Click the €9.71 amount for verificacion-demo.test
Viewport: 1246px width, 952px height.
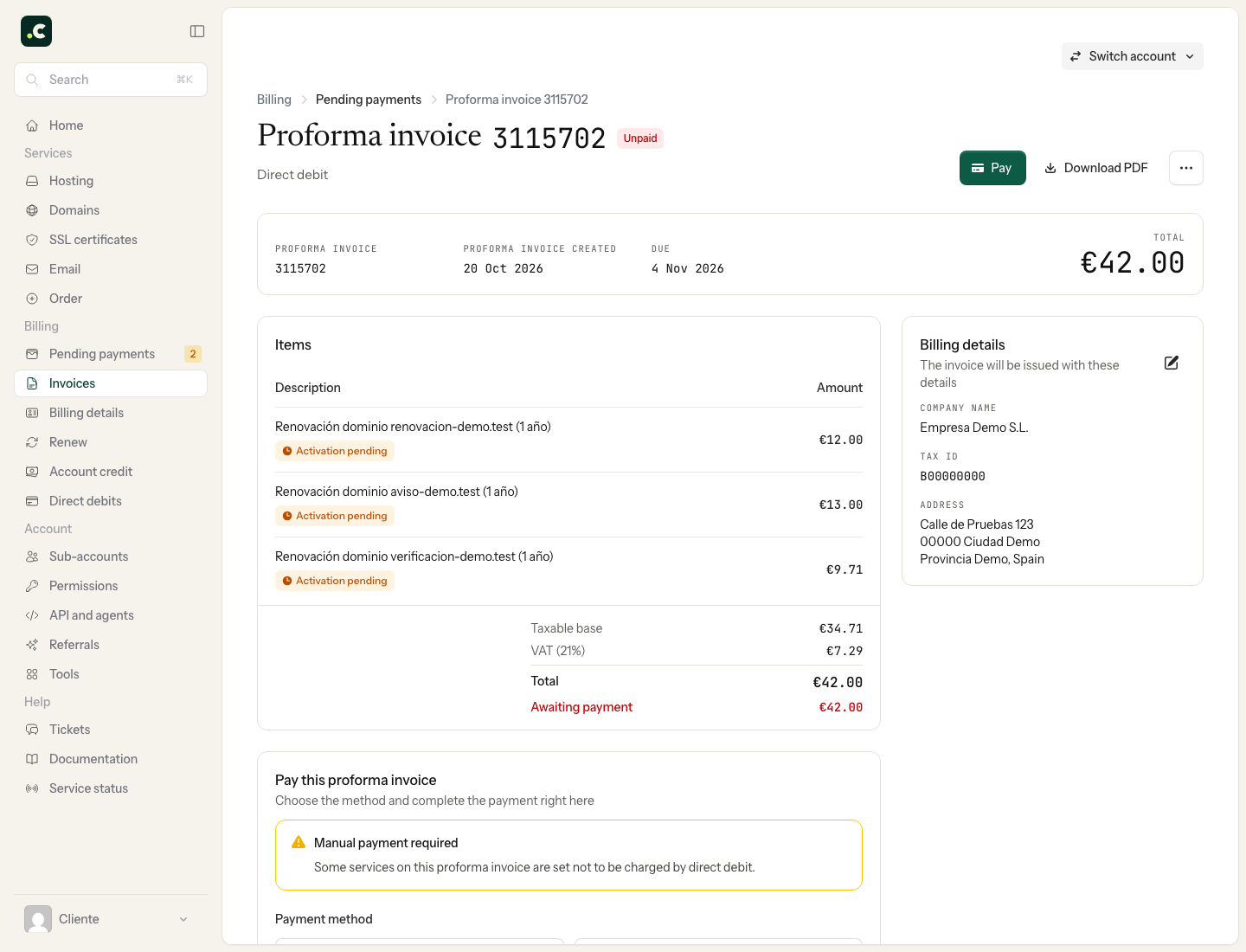point(845,569)
